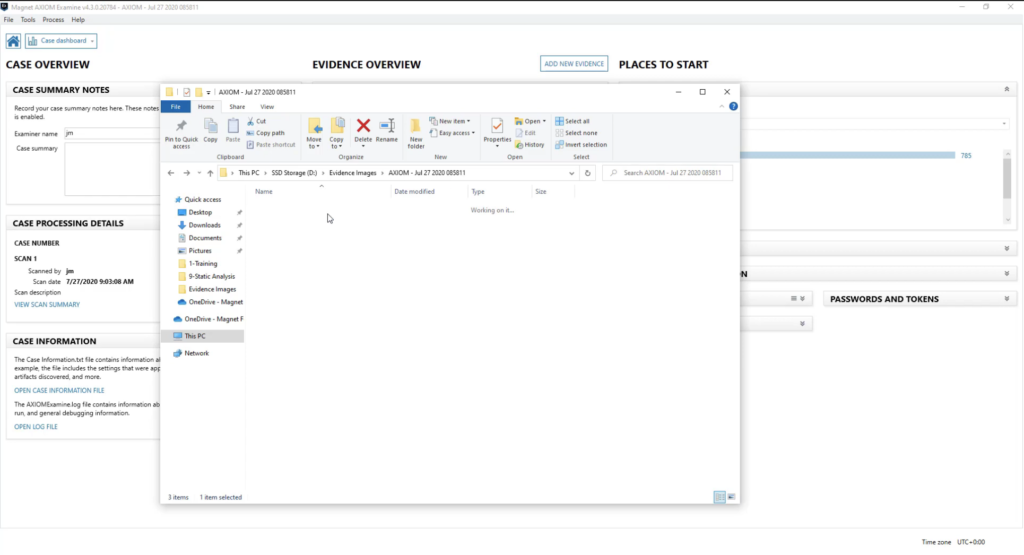Click the Cut scissors command

point(257,121)
